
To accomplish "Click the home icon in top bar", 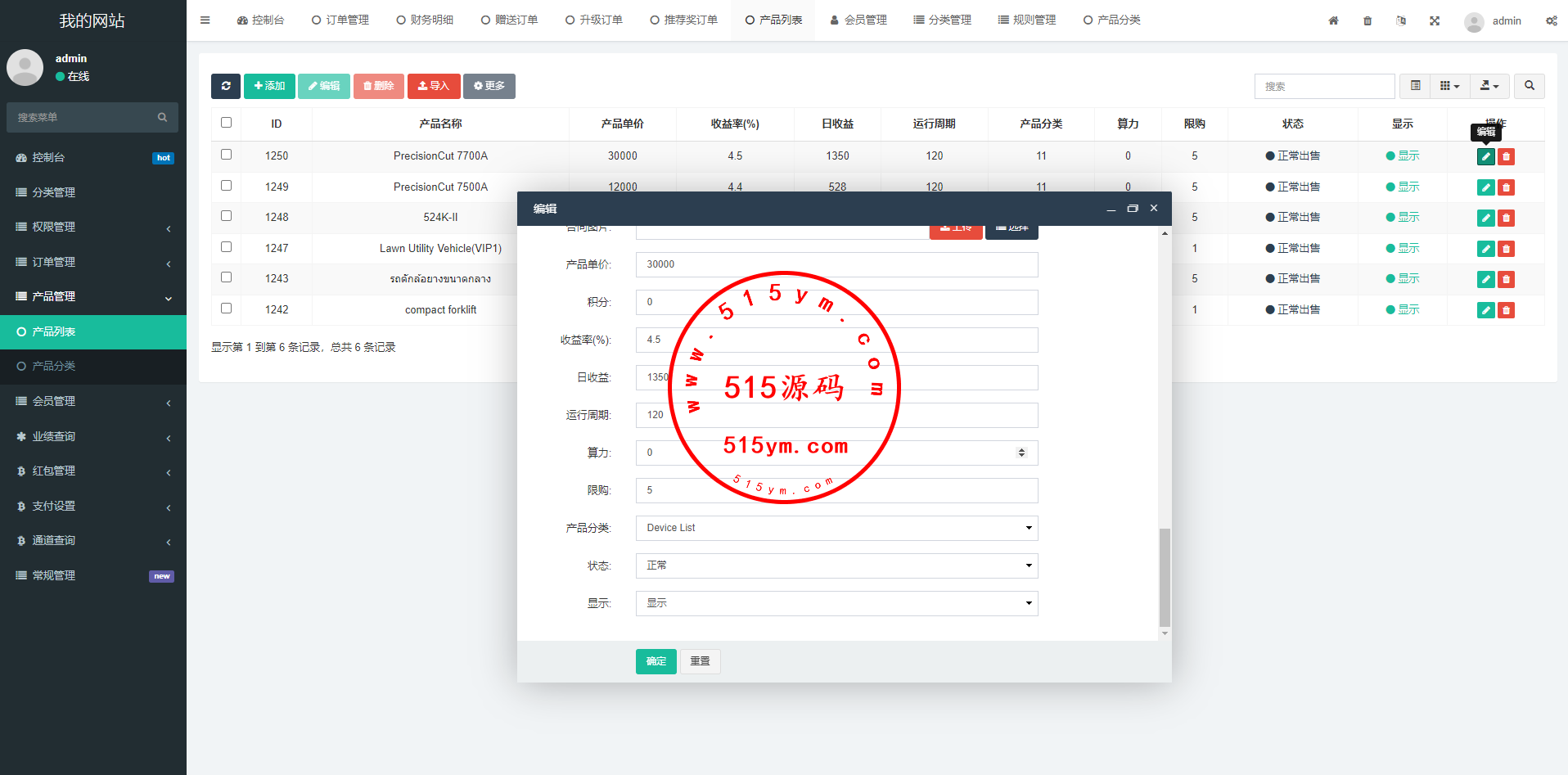I will pyautogui.click(x=1333, y=20).
